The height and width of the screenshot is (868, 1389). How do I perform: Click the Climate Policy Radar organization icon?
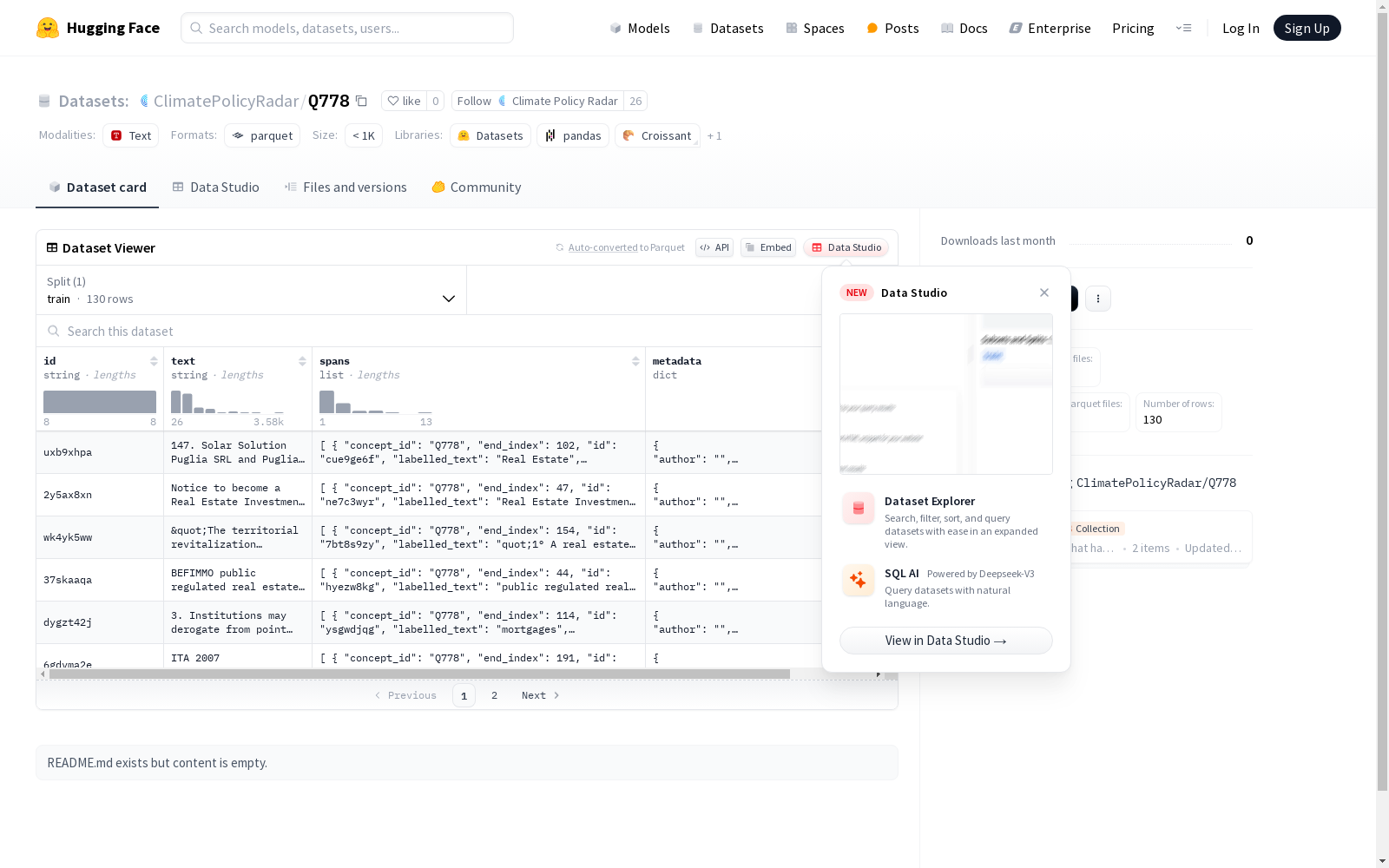coord(144,101)
